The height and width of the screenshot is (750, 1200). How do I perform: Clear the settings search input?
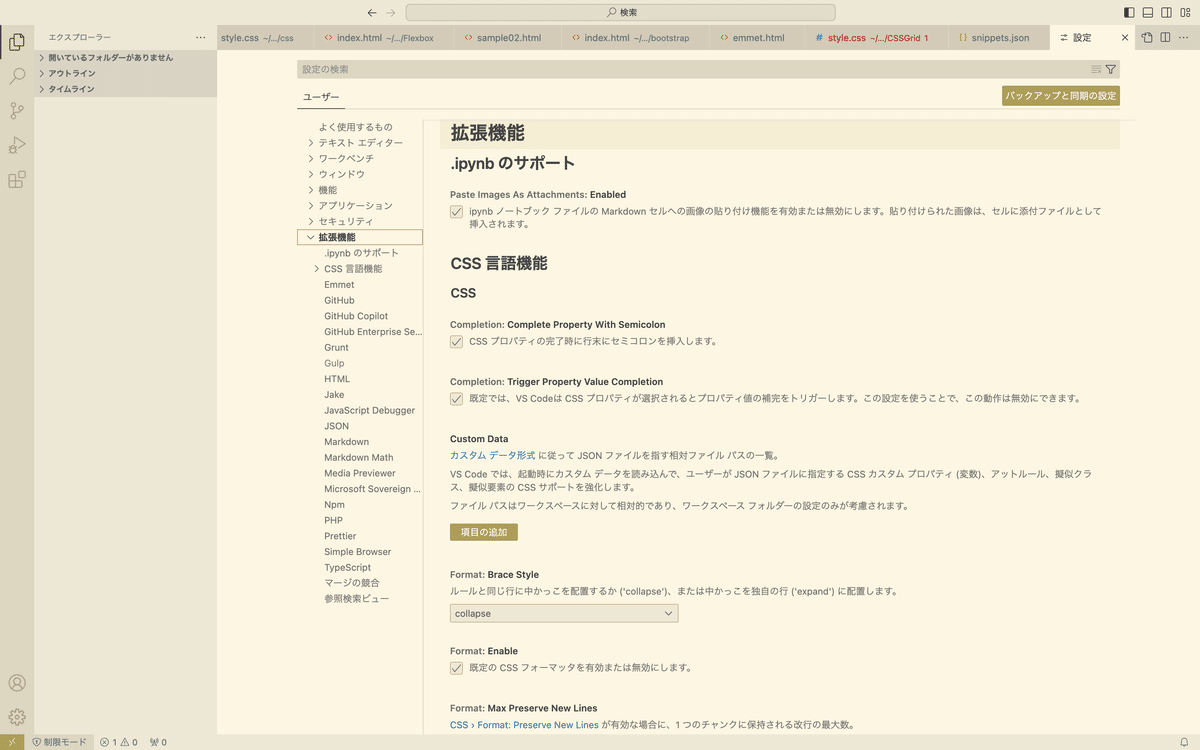[1096, 70]
